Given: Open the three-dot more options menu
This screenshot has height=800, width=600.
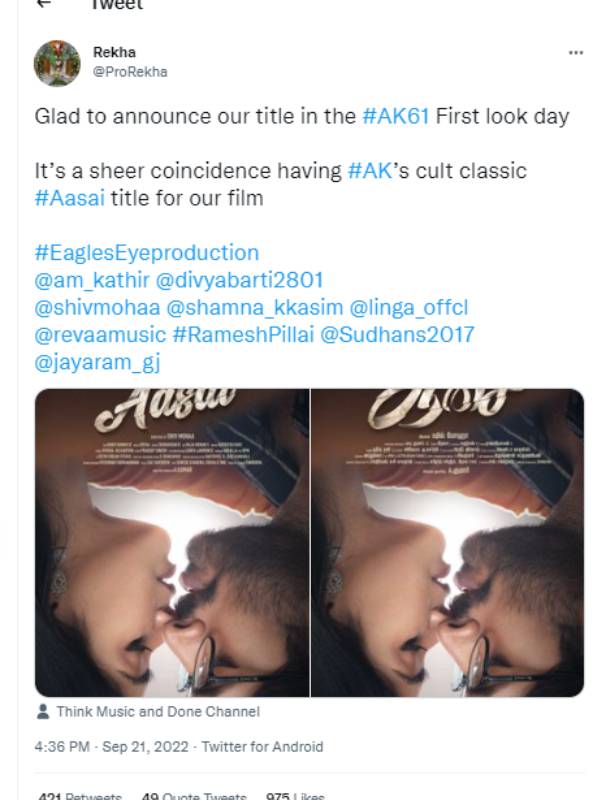Looking at the screenshot, I should tap(575, 52).
